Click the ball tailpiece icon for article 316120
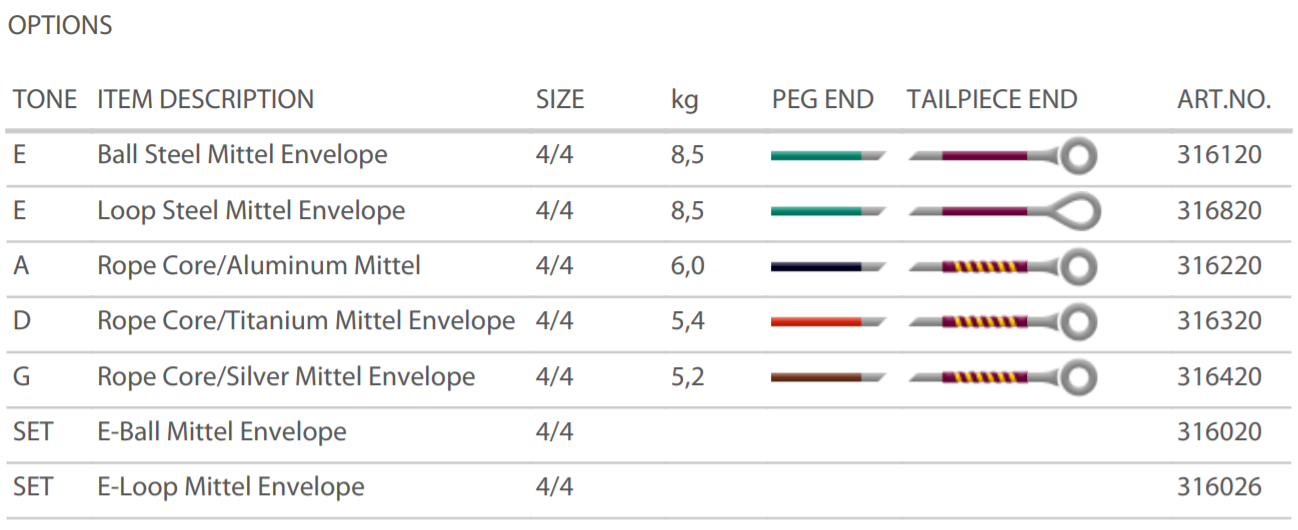This screenshot has width=1298, height=530. pyautogui.click(x=1002, y=156)
